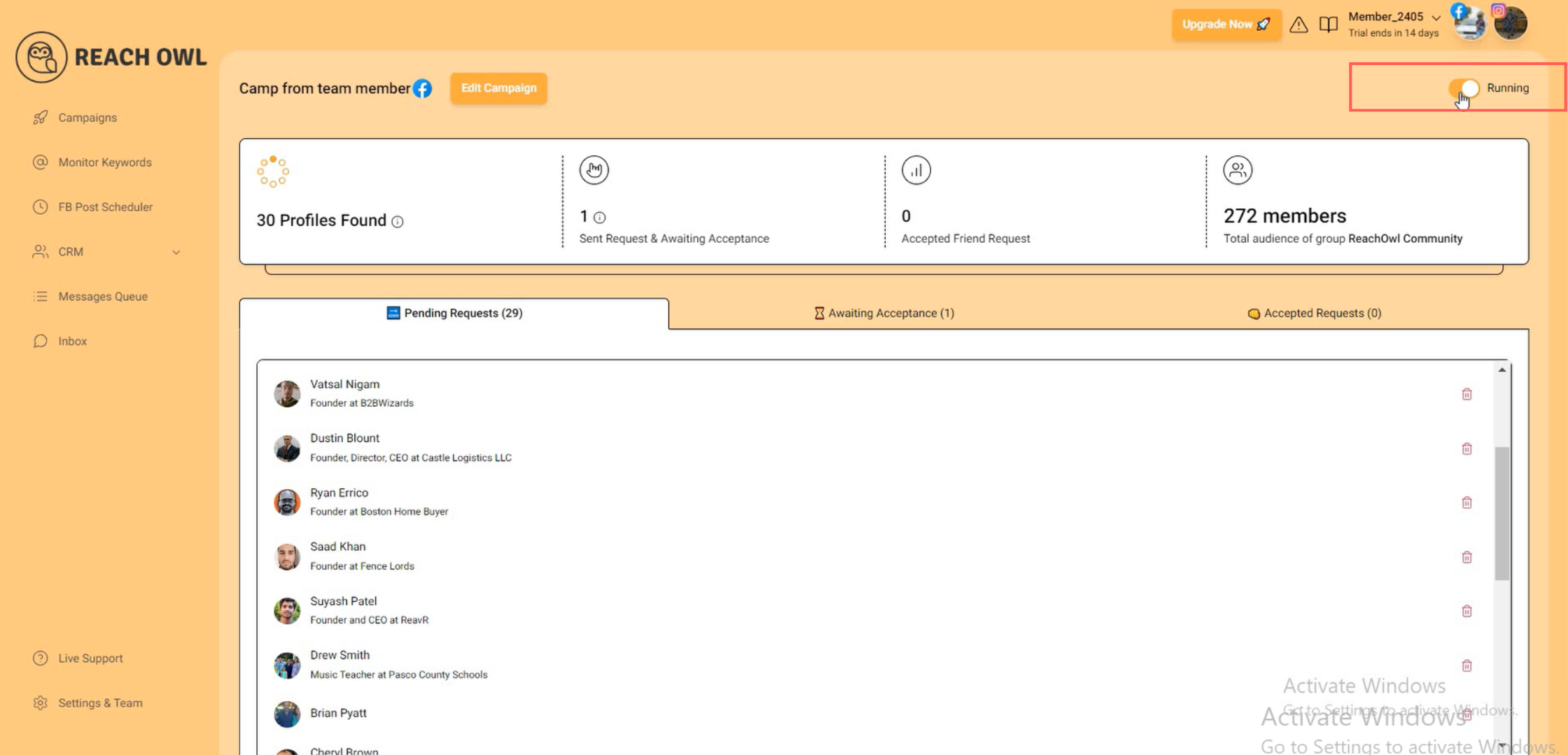Select the name Saad Khan
The height and width of the screenshot is (755, 1568).
point(338,547)
